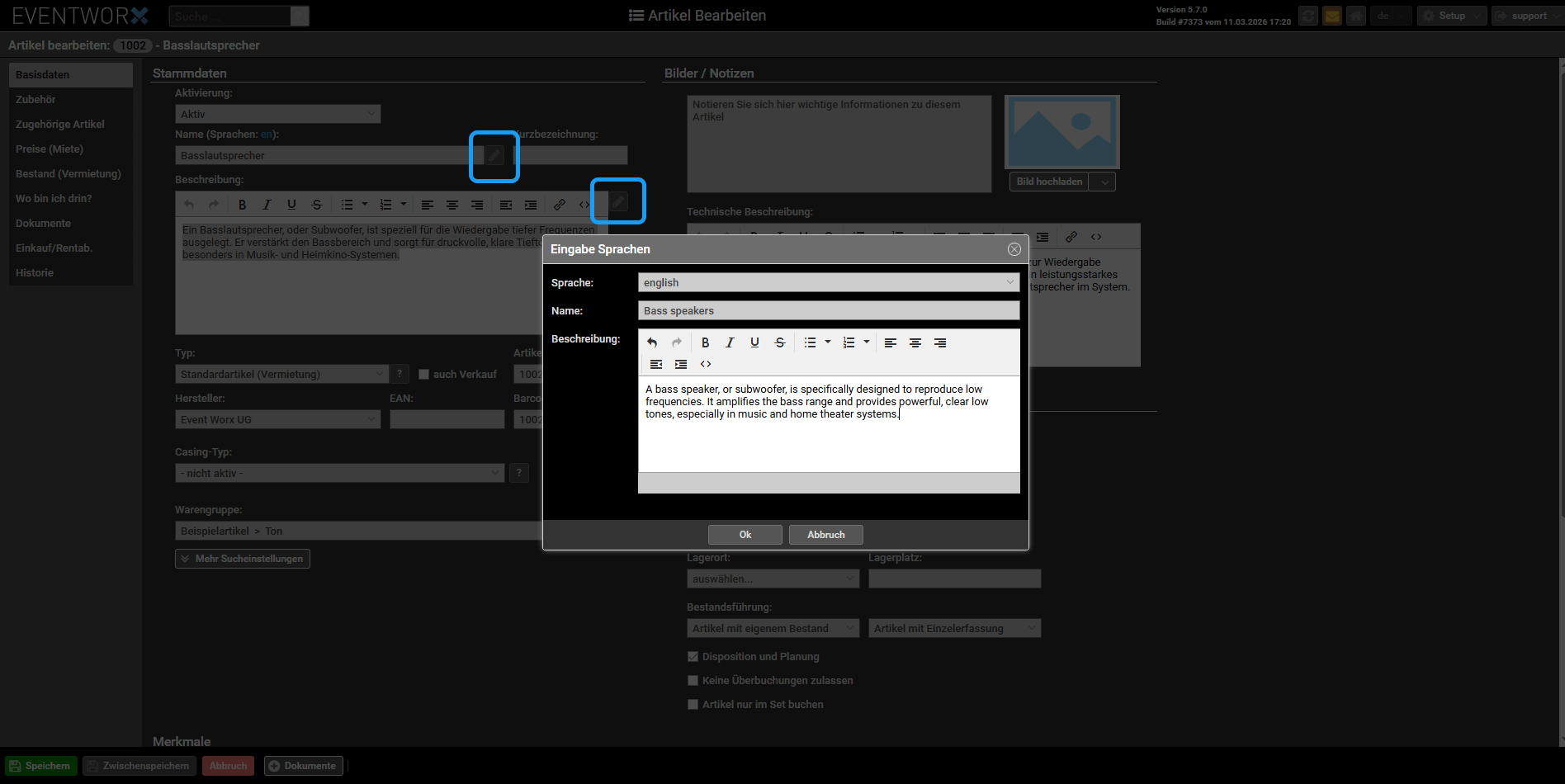Open the Aktivierung dropdown
1565x784 pixels.
[277, 114]
